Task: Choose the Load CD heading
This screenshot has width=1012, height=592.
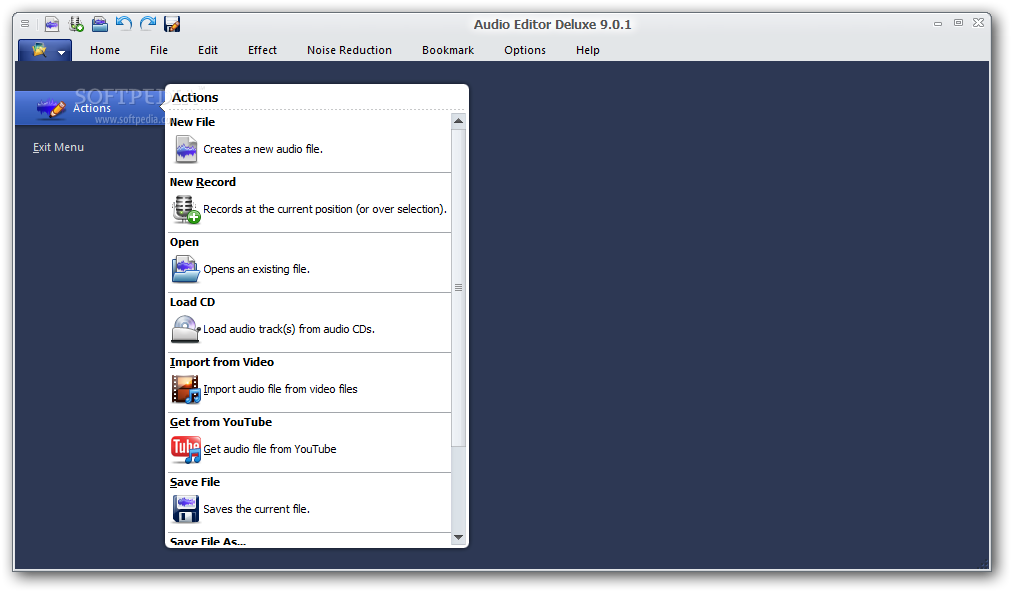Action: coord(192,302)
